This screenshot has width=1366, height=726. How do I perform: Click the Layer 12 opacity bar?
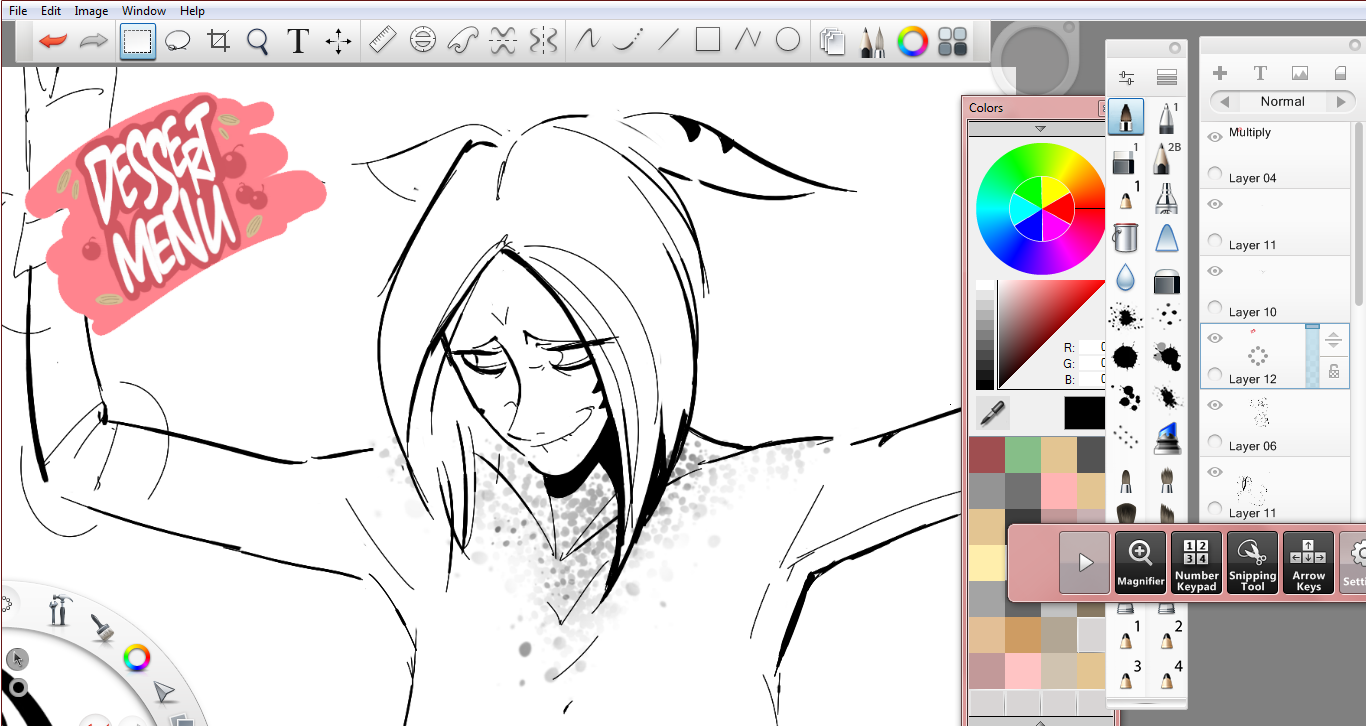coord(1312,355)
